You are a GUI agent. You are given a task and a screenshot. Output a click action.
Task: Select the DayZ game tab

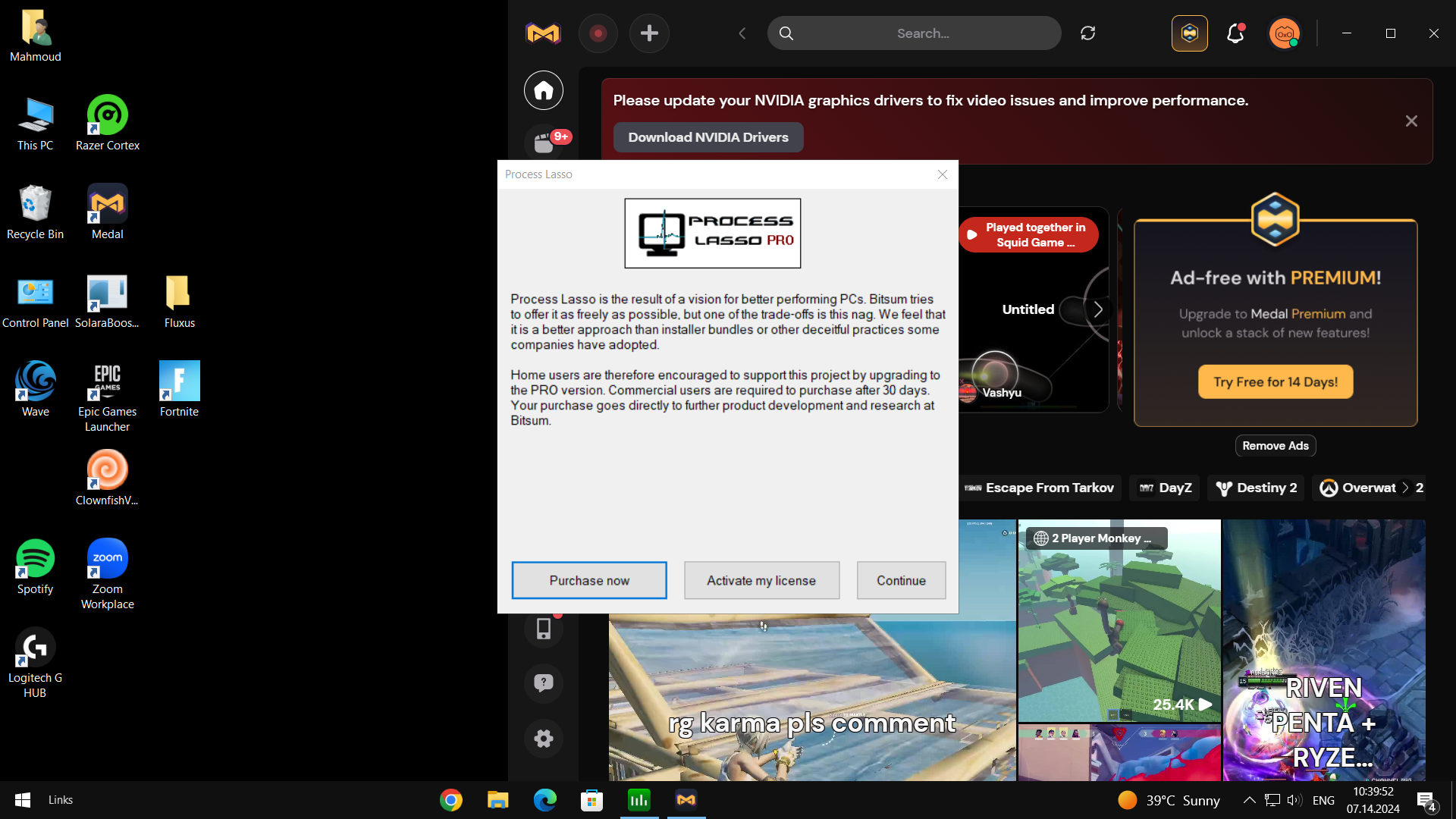(x=1166, y=488)
